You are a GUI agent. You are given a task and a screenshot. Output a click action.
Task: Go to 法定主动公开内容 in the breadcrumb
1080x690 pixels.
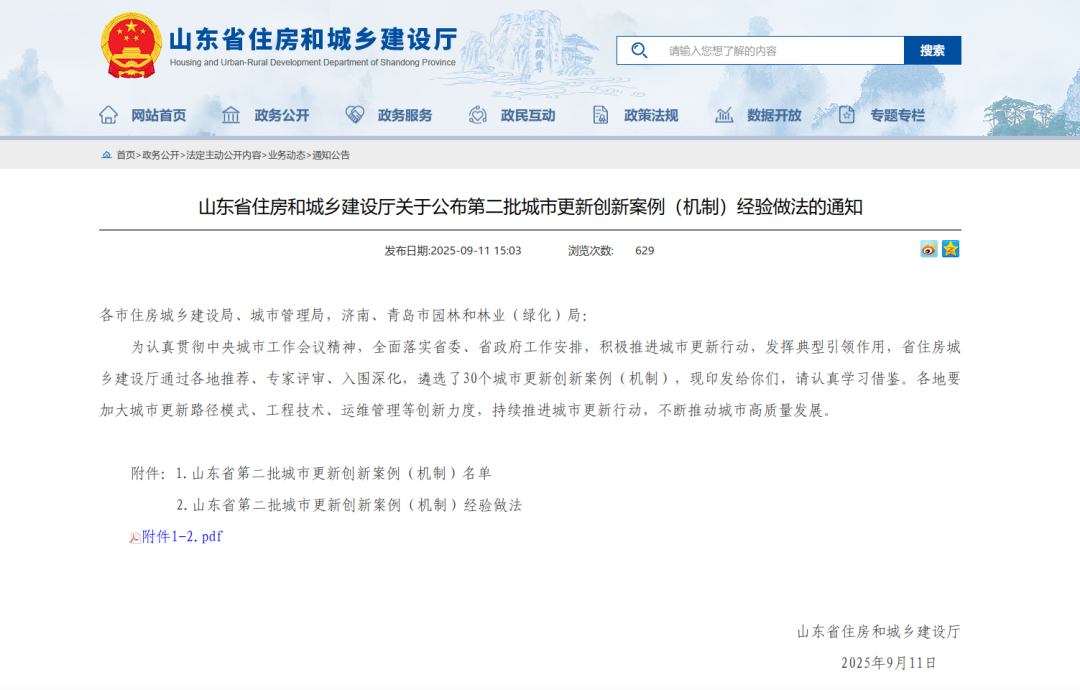tap(224, 155)
